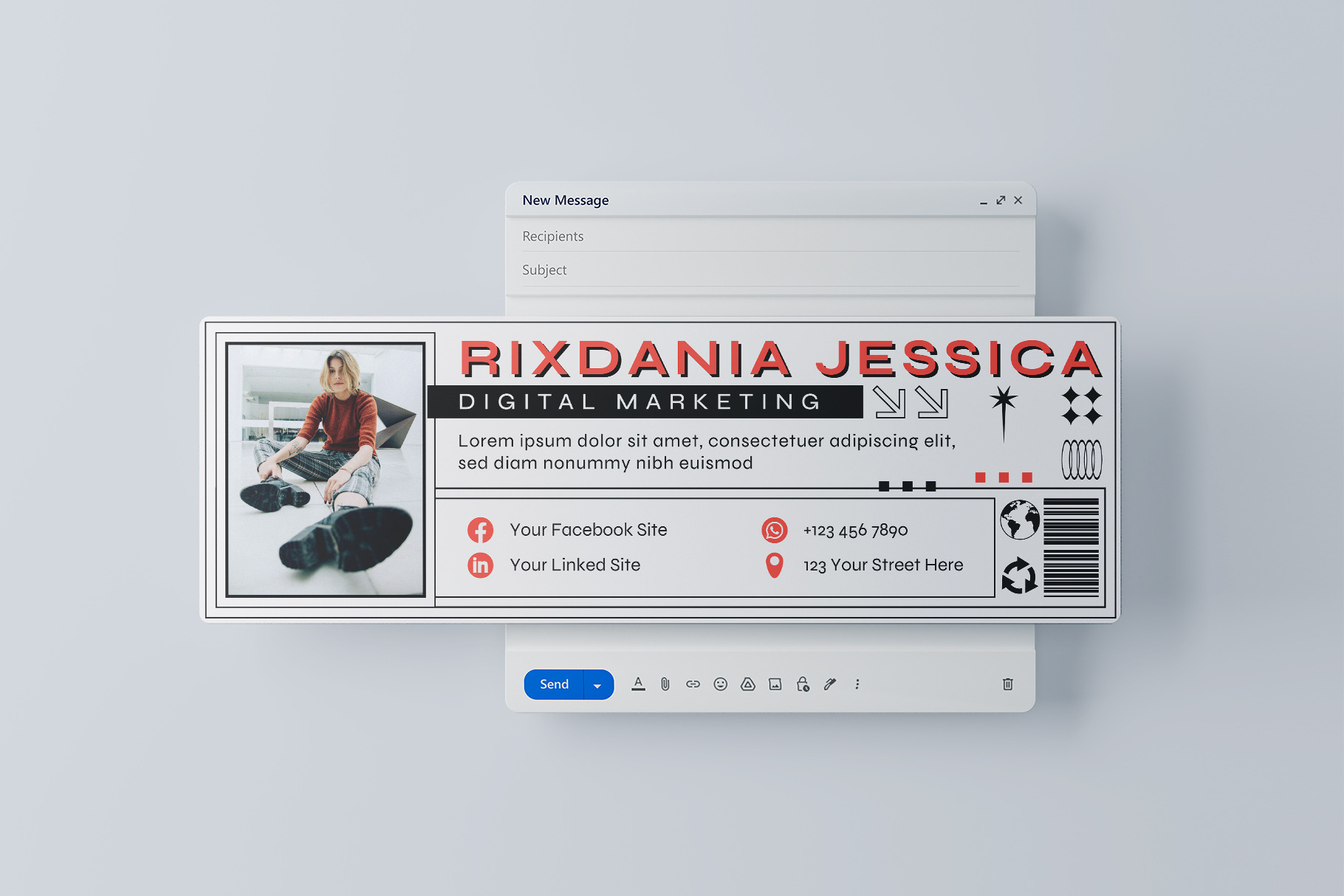Click the blue Send button
The image size is (1344, 896).
[x=554, y=684]
